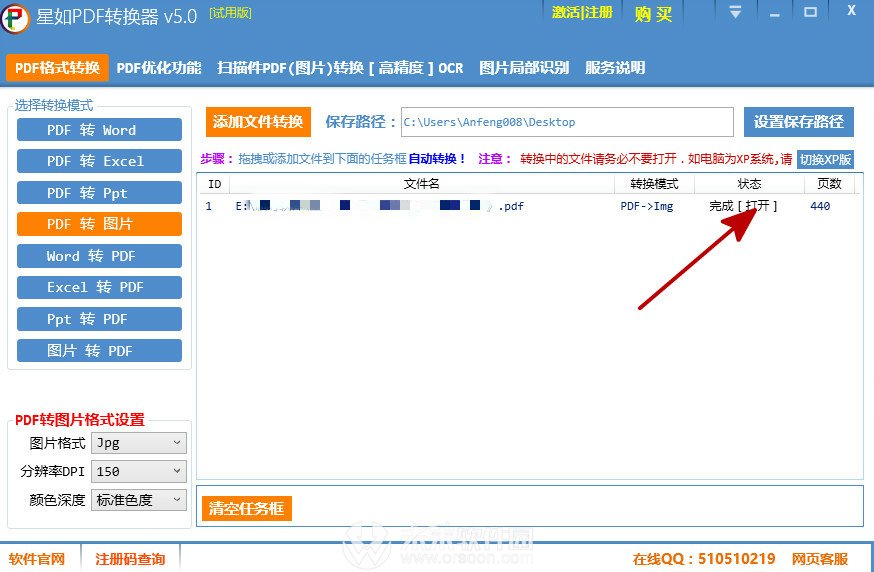Screen dimensions: 874x572
Task: Open 扫描件PDF(图片)转换 OCR tab
Action: pos(340,68)
